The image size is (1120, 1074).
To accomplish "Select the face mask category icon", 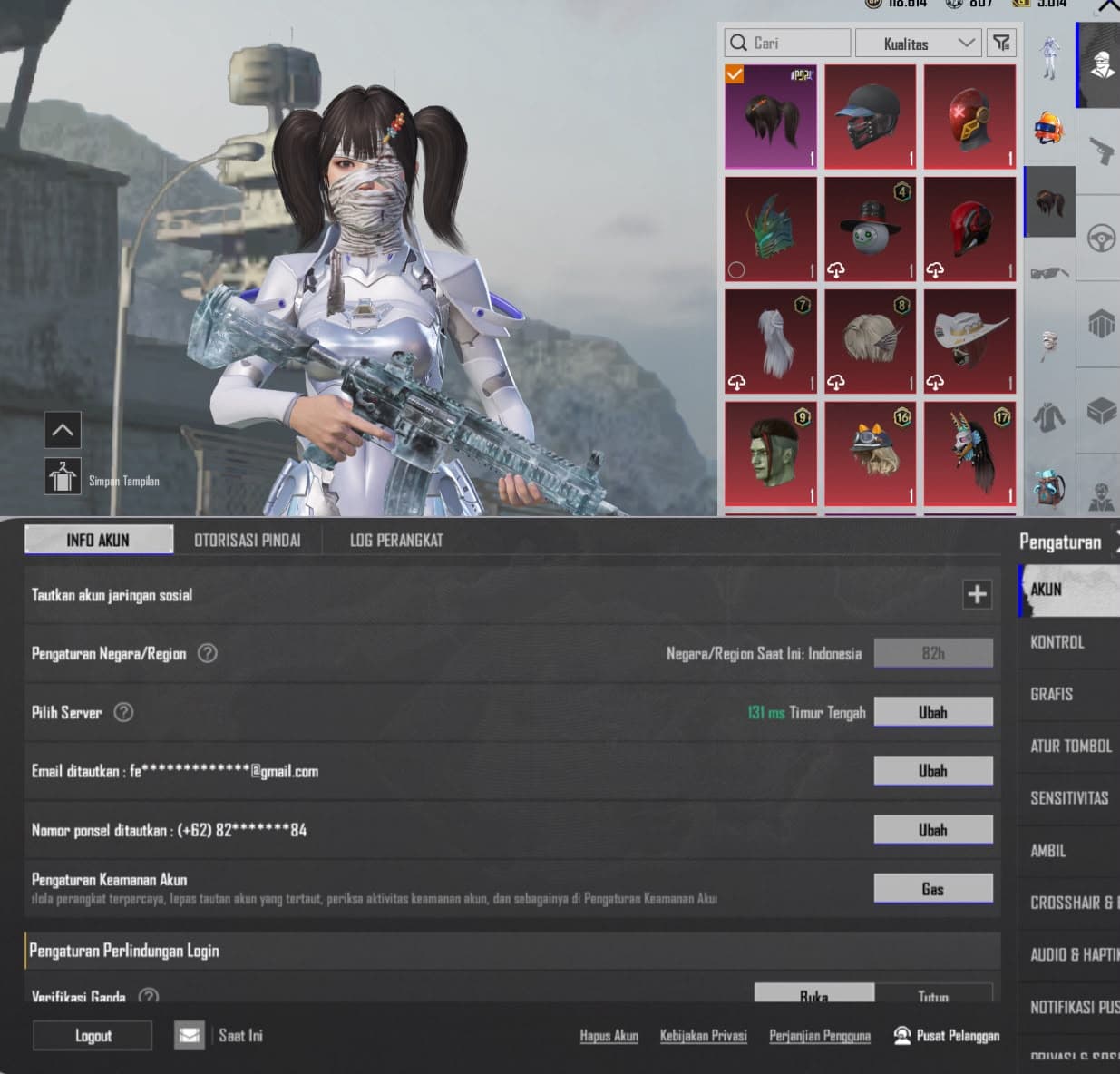I will pos(1049,345).
